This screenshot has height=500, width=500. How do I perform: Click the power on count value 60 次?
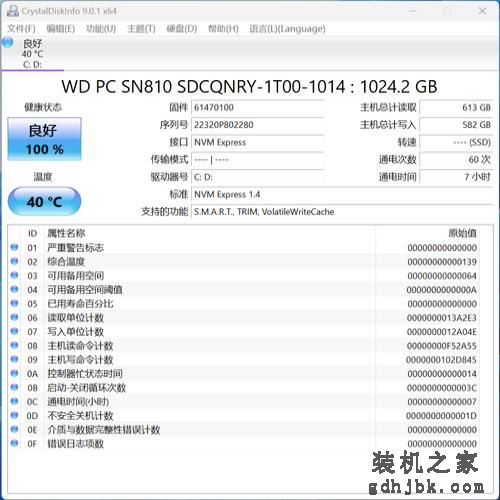click(x=456, y=160)
